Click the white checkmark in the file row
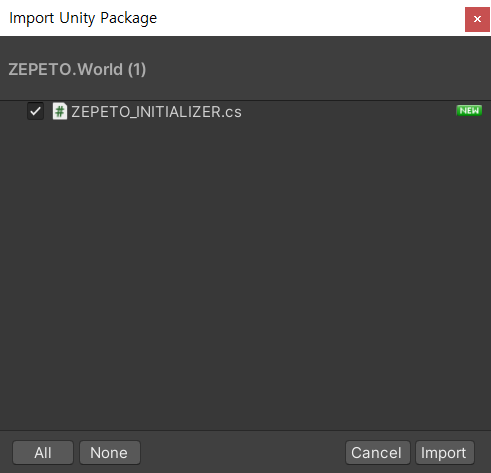The width and height of the screenshot is (491, 473). coord(35,111)
